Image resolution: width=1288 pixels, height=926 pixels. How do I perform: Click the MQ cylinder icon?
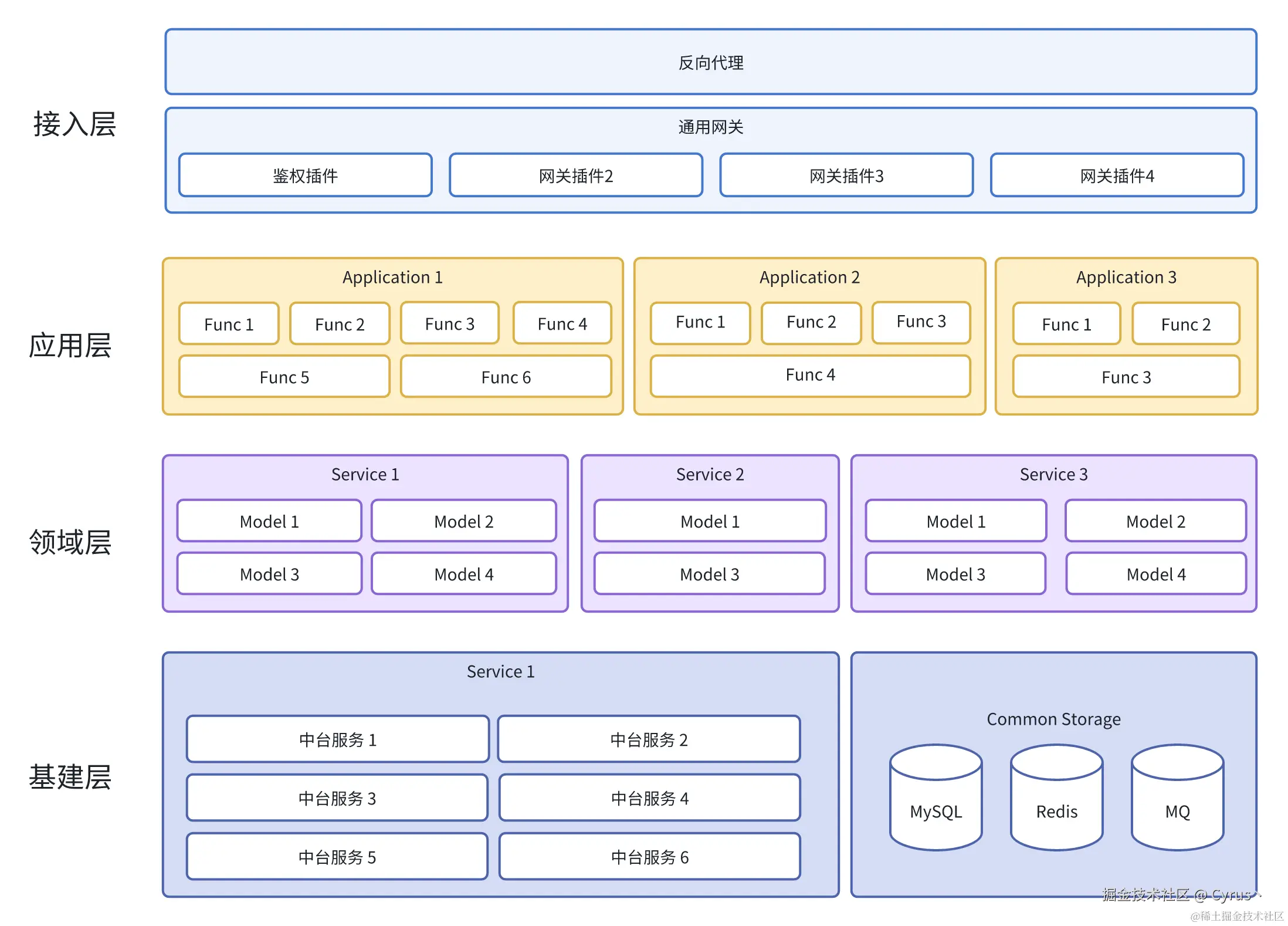tap(1177, 798)
